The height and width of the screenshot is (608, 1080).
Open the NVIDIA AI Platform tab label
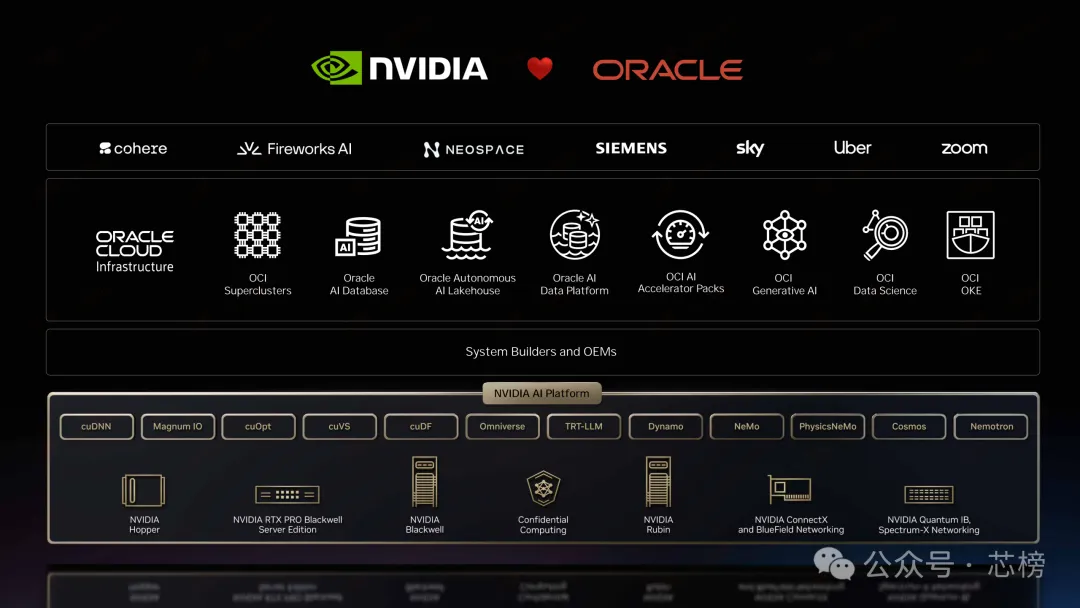tap(541, 393)
